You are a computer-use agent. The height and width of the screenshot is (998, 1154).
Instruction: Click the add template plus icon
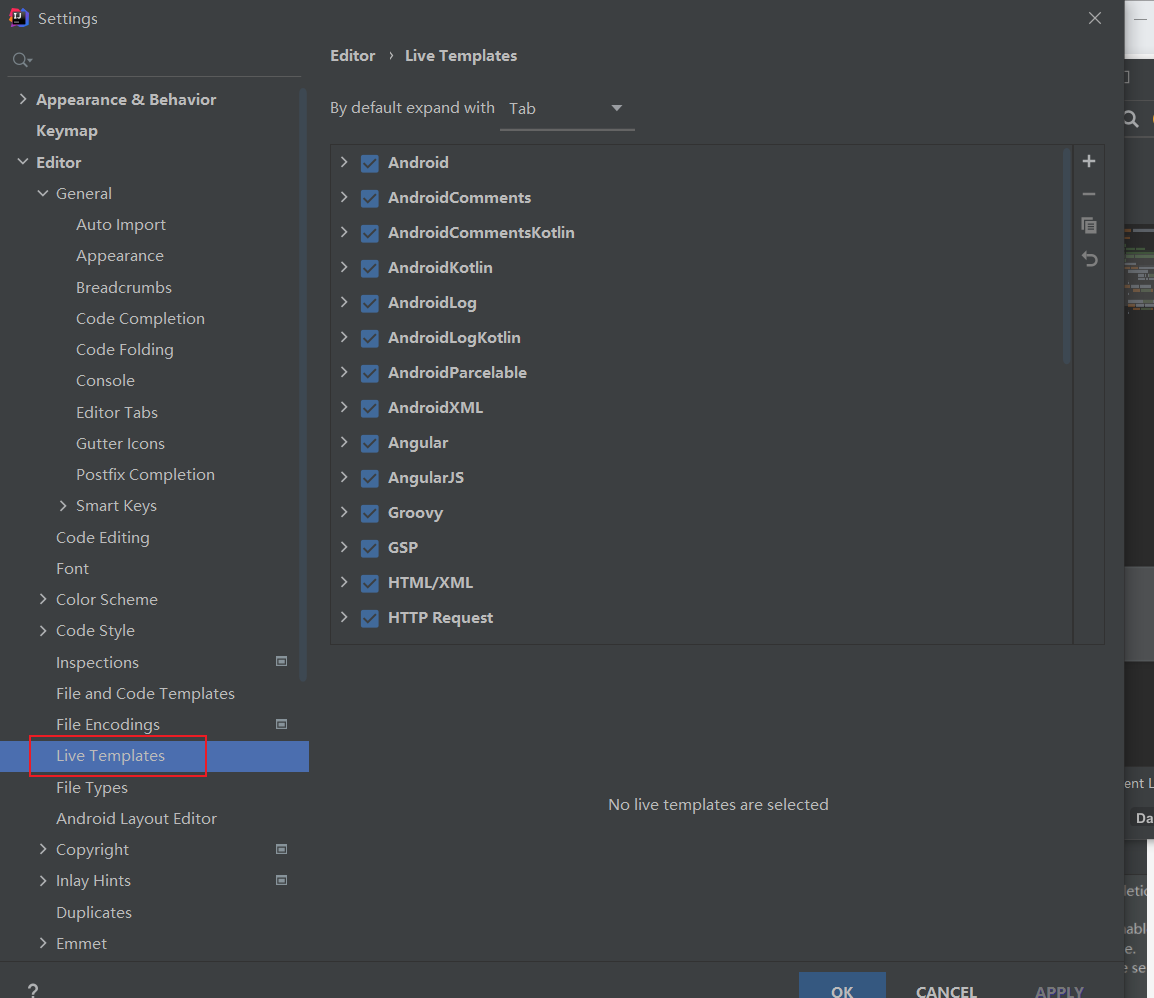1089,161
